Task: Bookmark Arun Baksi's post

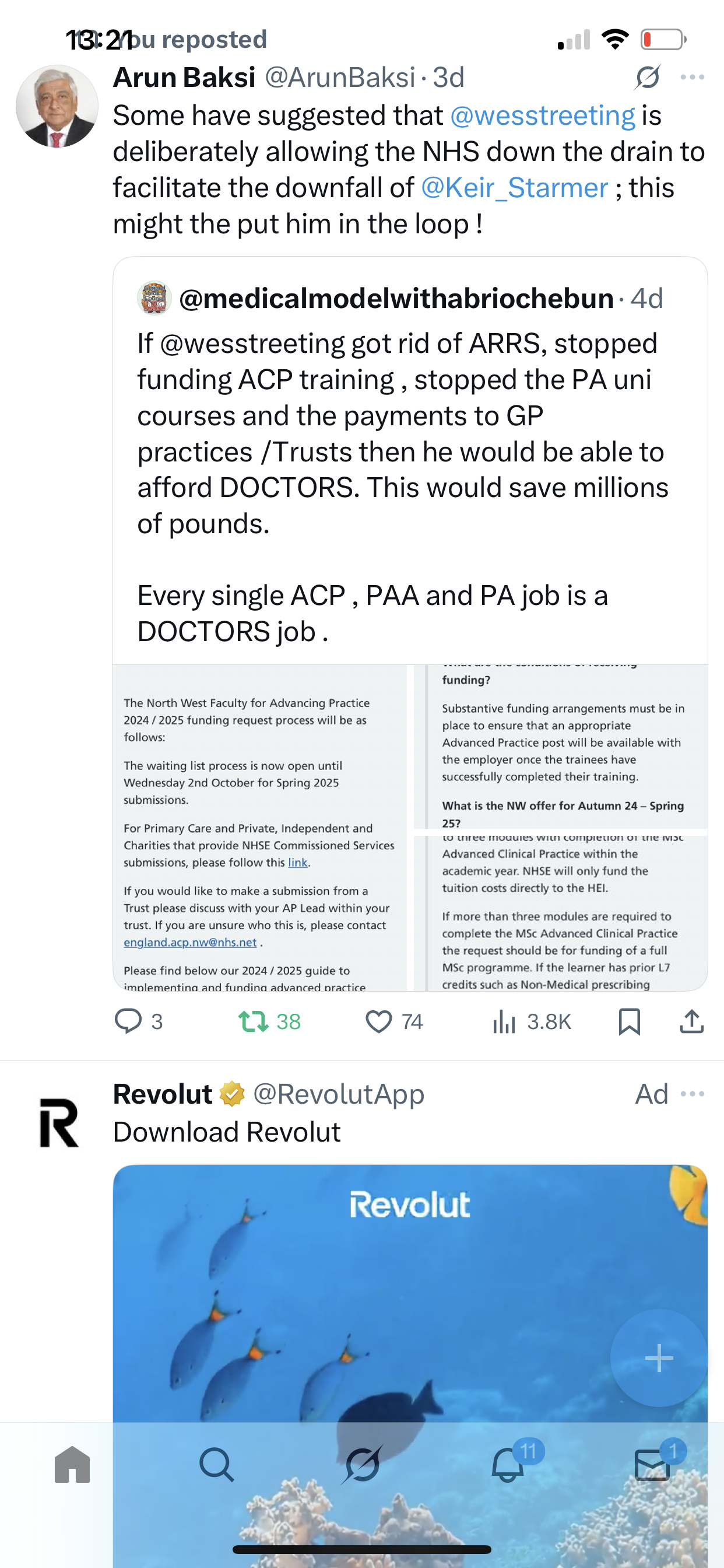Action: tap(629, 1021)
